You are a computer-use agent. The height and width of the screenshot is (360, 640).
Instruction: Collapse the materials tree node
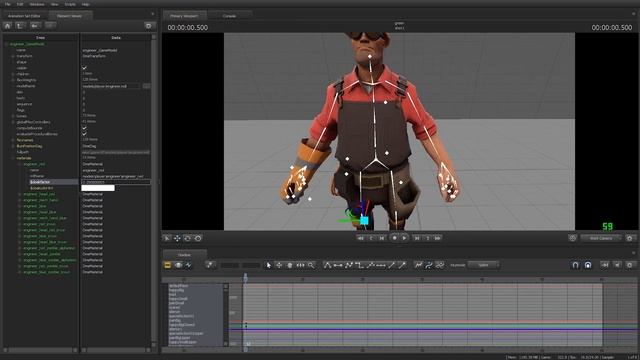13,158
